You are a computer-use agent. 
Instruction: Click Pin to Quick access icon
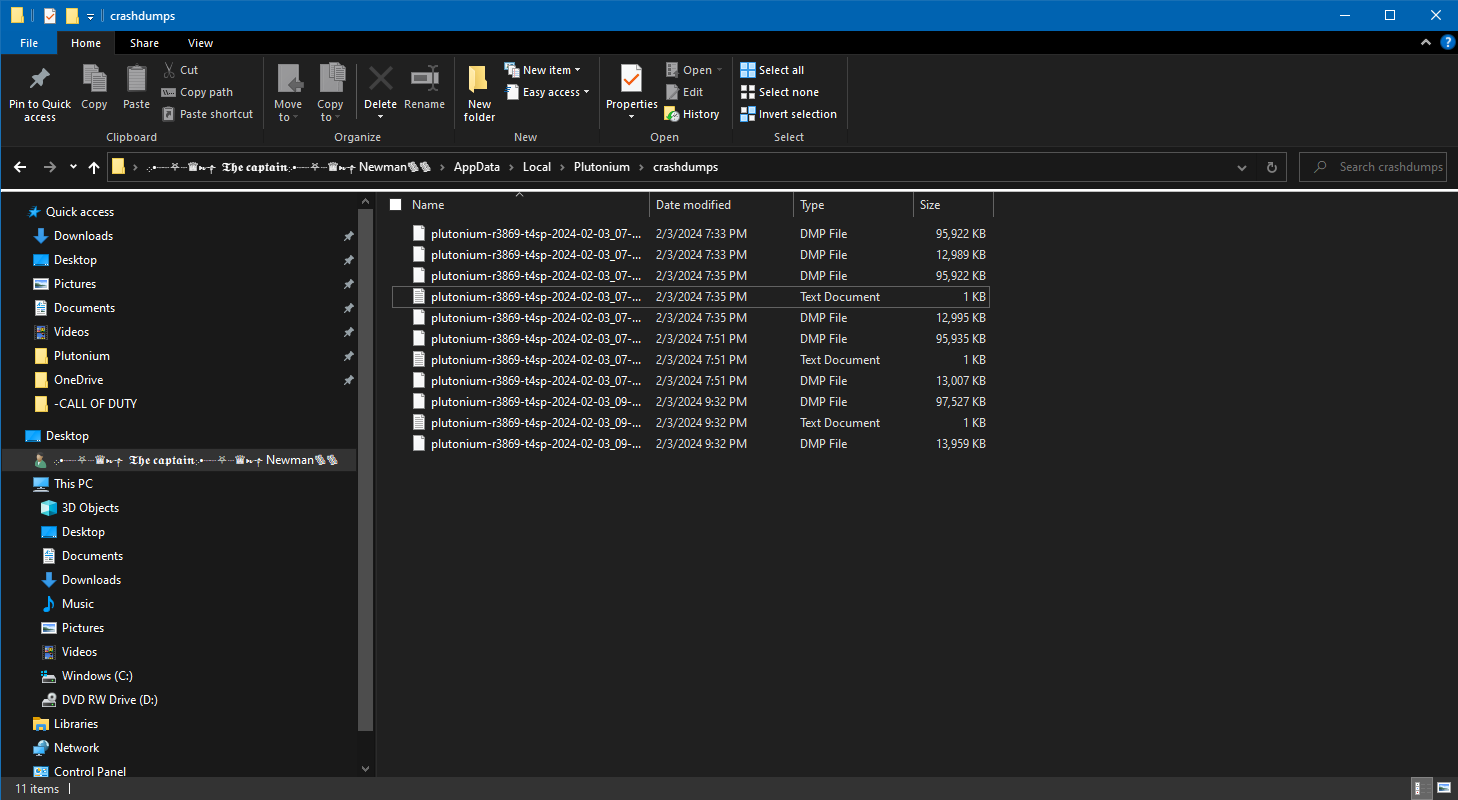40,79
